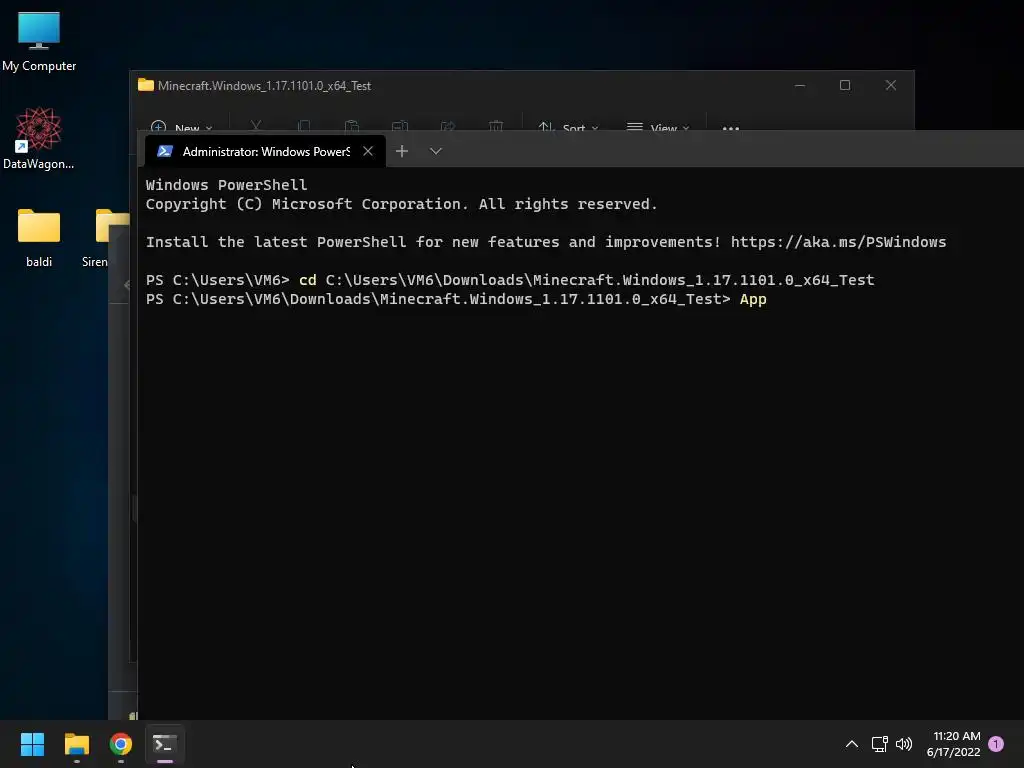Image resolution: width=1024 pixels, height=768 pixels.
Task: Open Google Chrome from the taskbar
Action: pos(121,744)
